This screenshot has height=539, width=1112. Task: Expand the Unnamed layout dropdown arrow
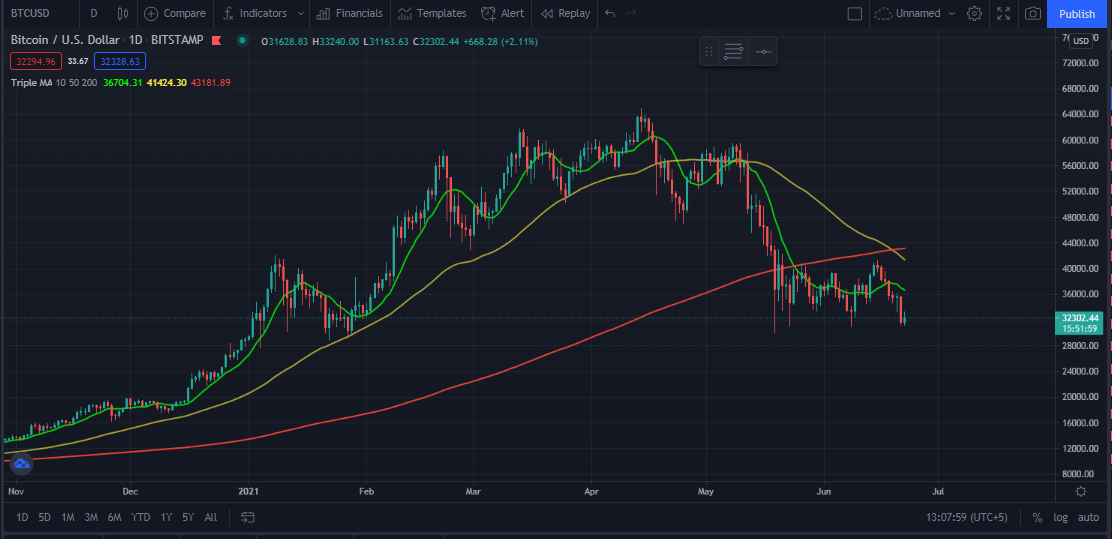click(951, 13)
